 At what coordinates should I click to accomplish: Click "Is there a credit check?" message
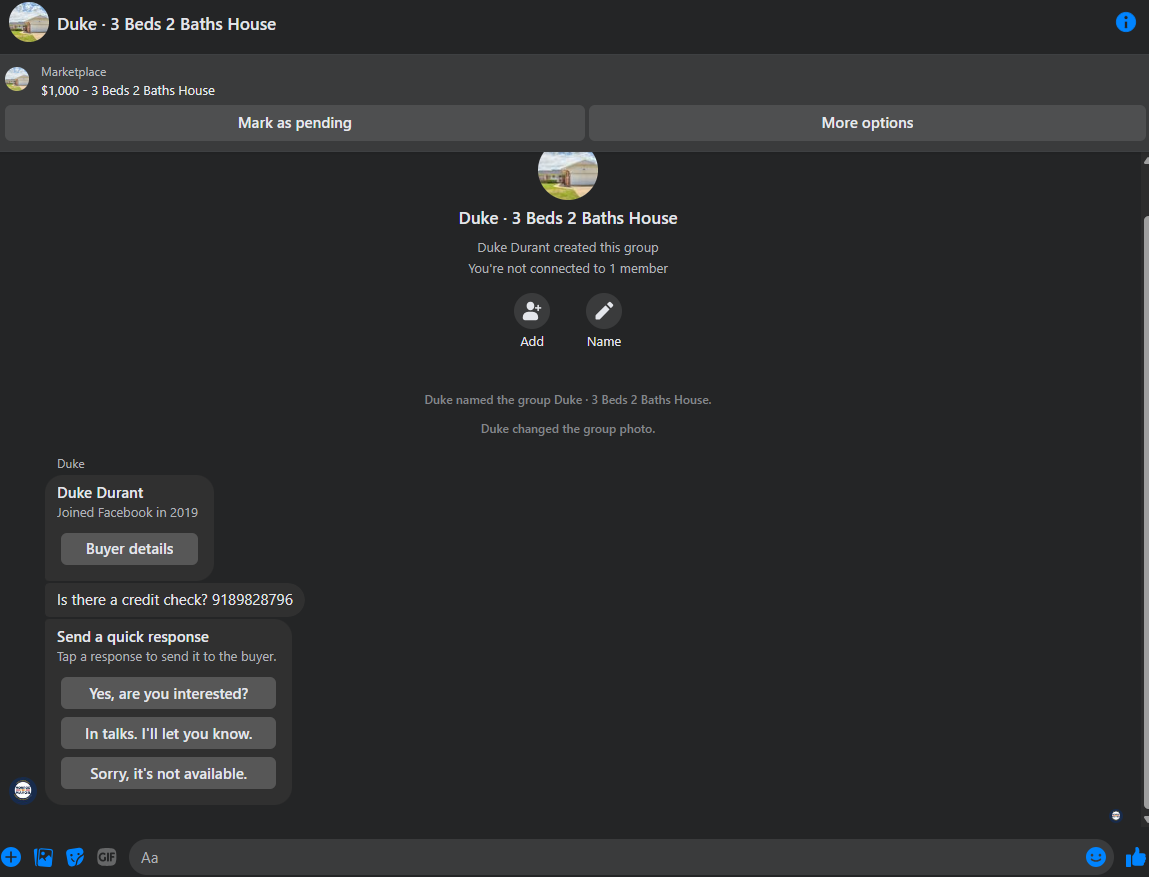coord(174,599)
